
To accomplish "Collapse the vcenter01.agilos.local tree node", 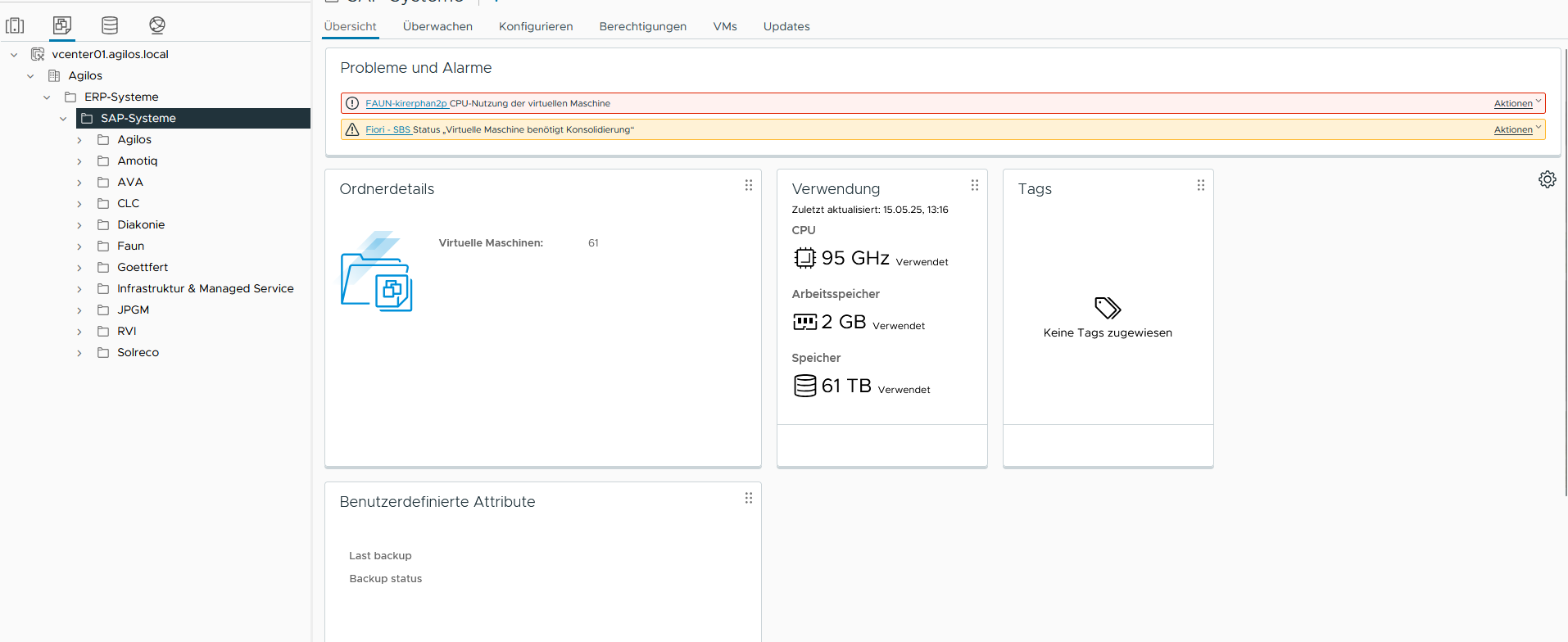I will click(x=14, y=55).
